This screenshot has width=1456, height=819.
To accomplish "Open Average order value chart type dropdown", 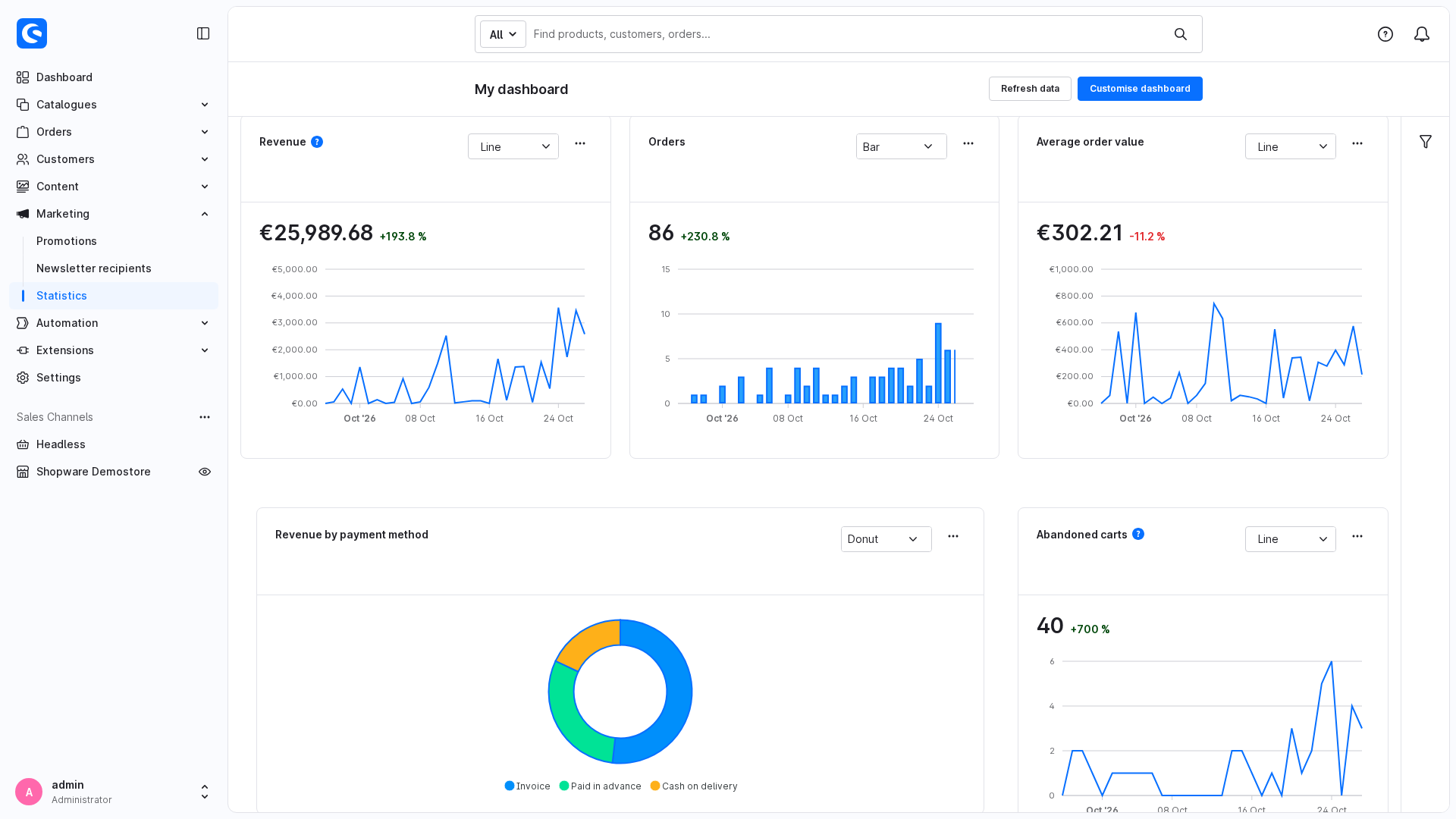I will point(1291,146).
